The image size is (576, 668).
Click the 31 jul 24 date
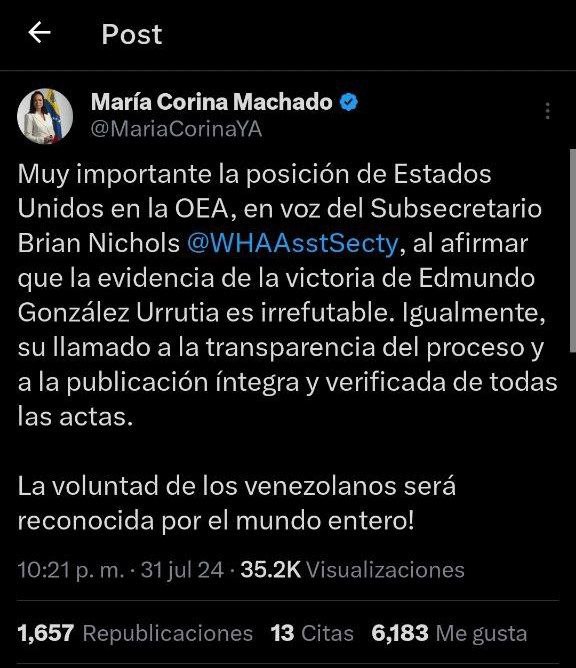[182, 570]
